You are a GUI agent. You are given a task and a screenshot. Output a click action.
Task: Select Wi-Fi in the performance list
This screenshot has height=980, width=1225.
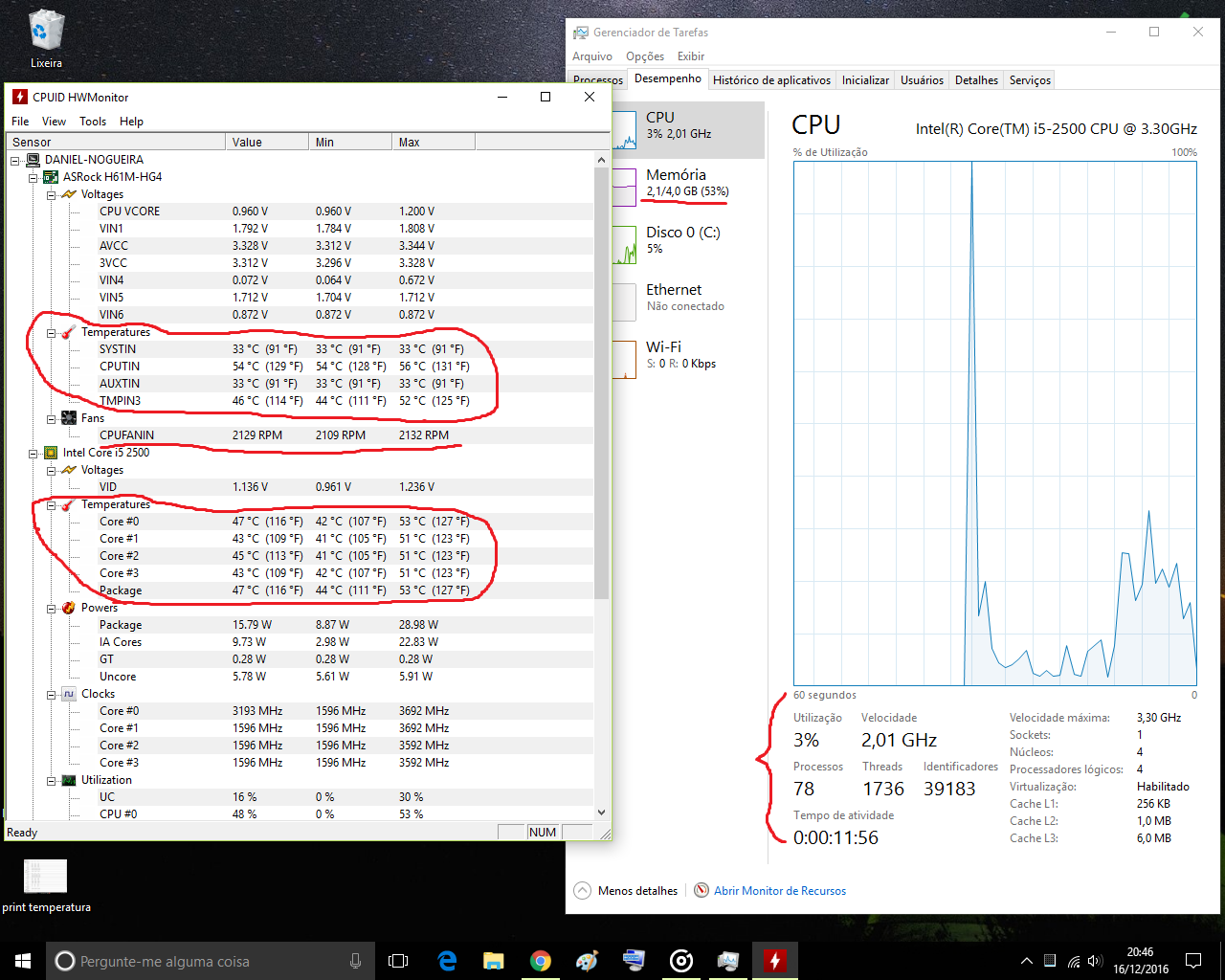689,359
